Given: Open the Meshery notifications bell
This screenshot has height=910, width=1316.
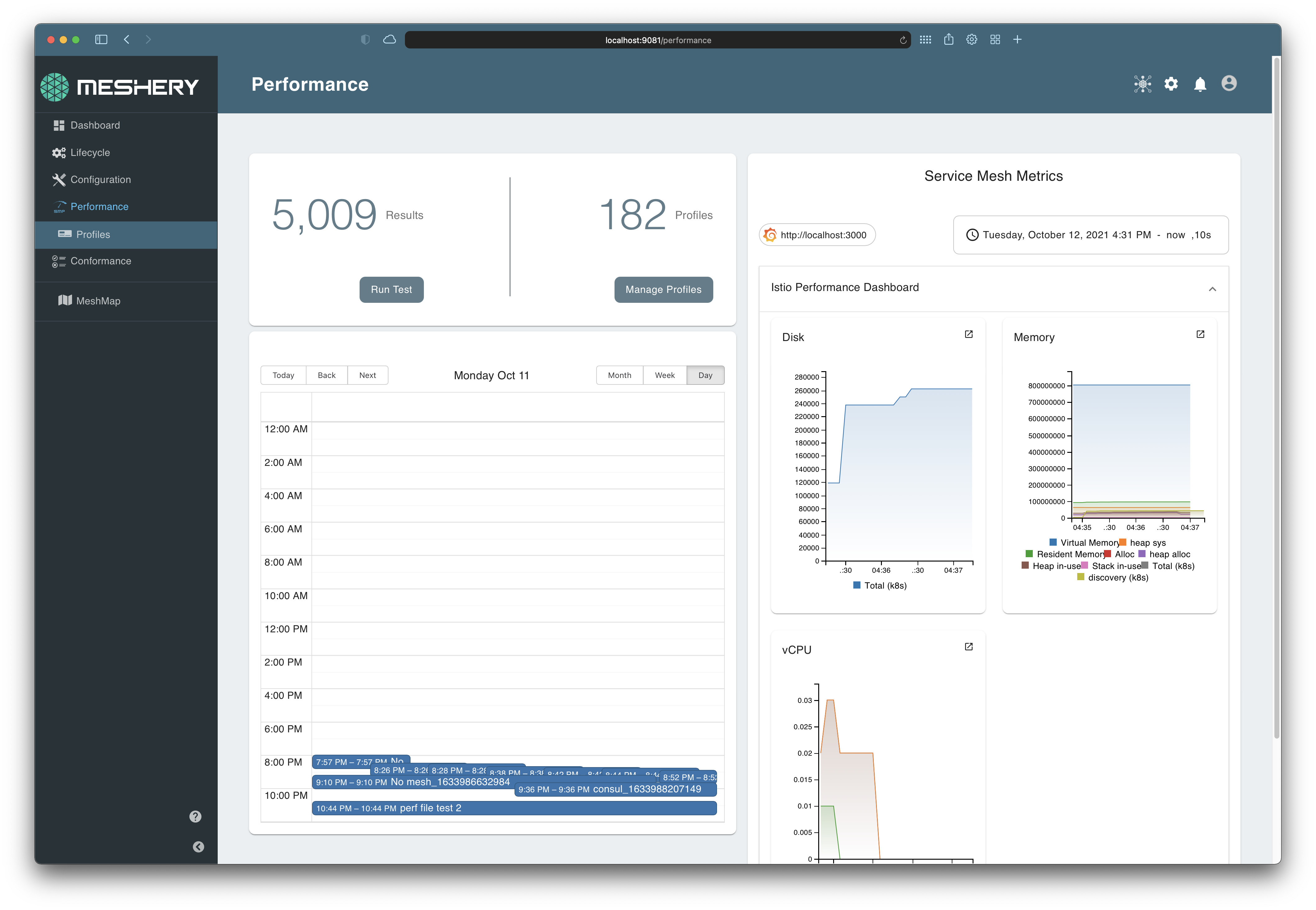Looking at the screenshot, I should click(1200, 84).
